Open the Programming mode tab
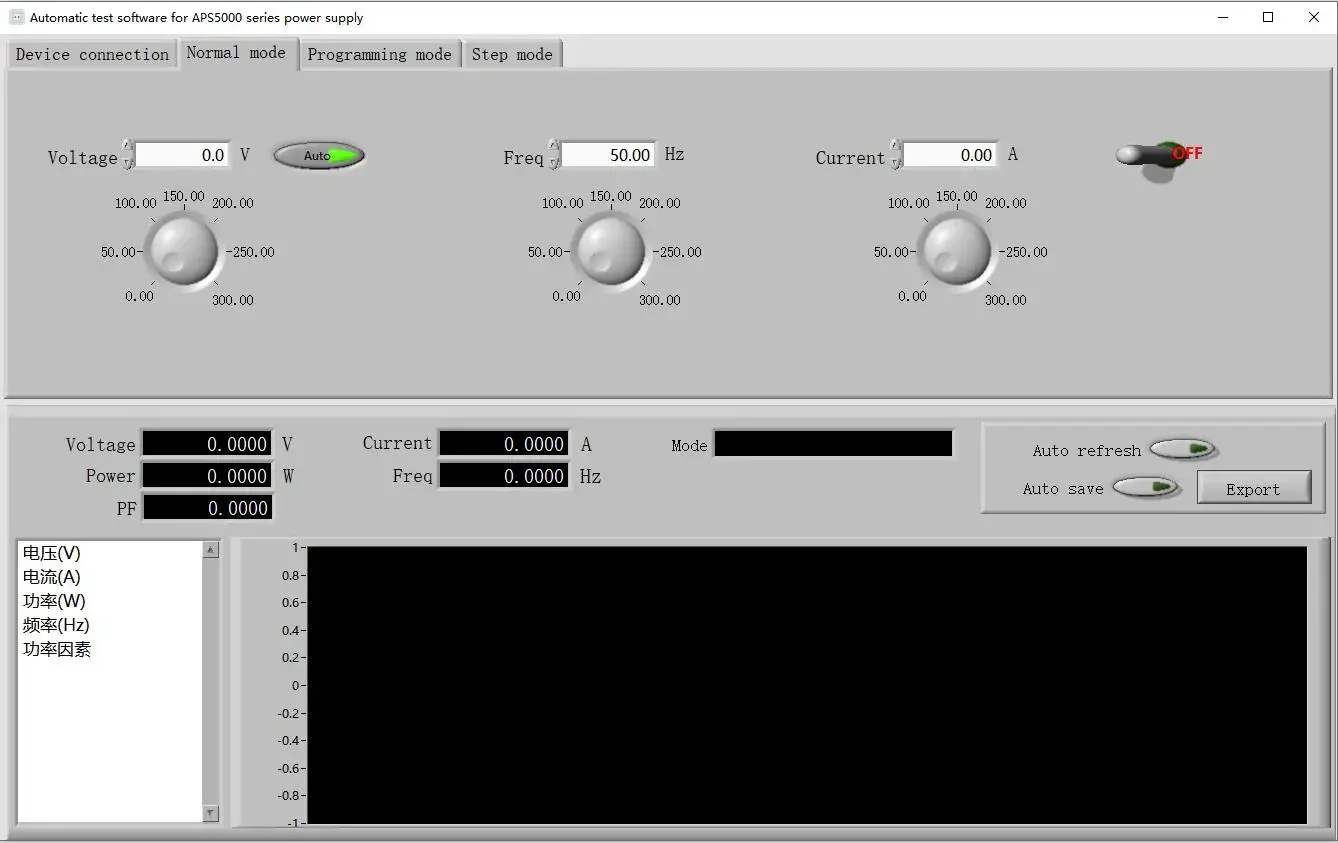 [379, 54]
